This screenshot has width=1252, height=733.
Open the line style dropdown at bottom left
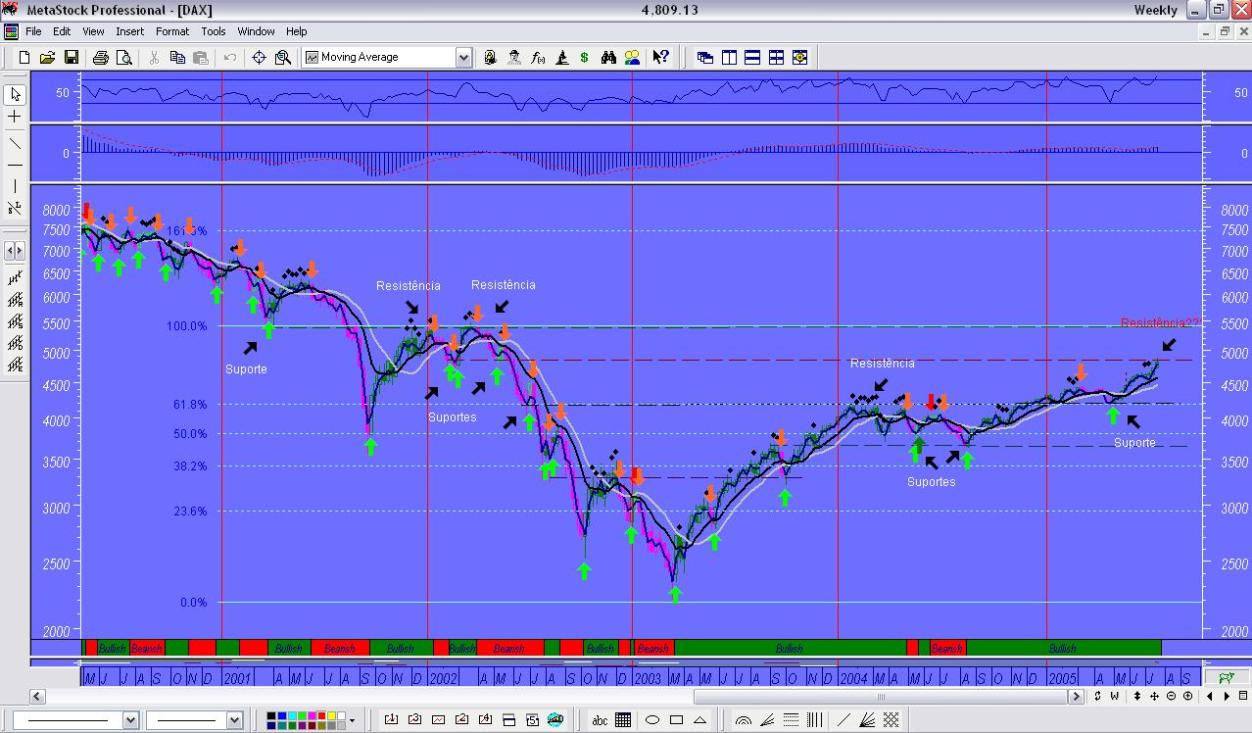tap(130, 719)
